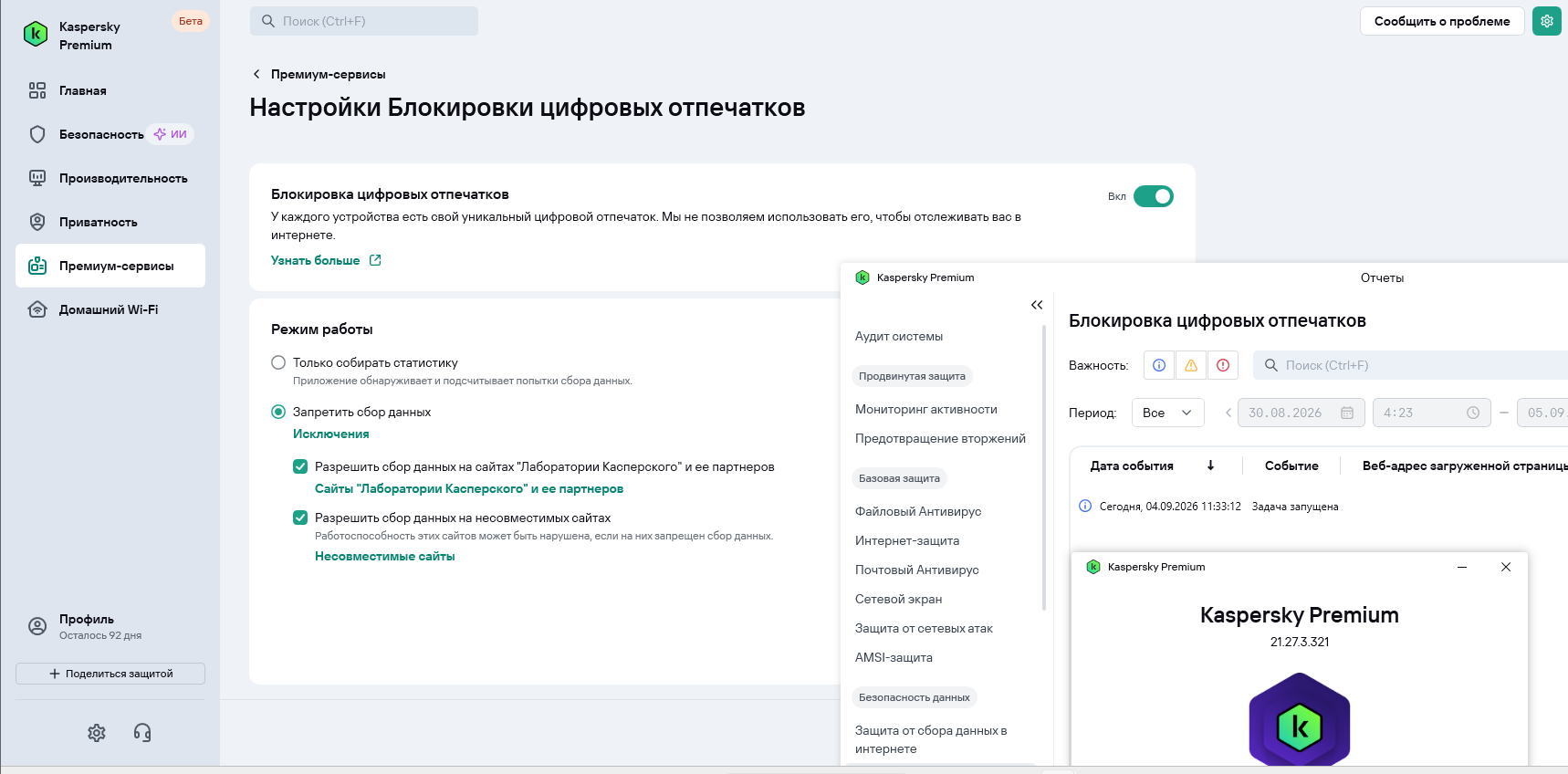
Task: Open the Почтовый Антивирус report
Action: (917, 570)
